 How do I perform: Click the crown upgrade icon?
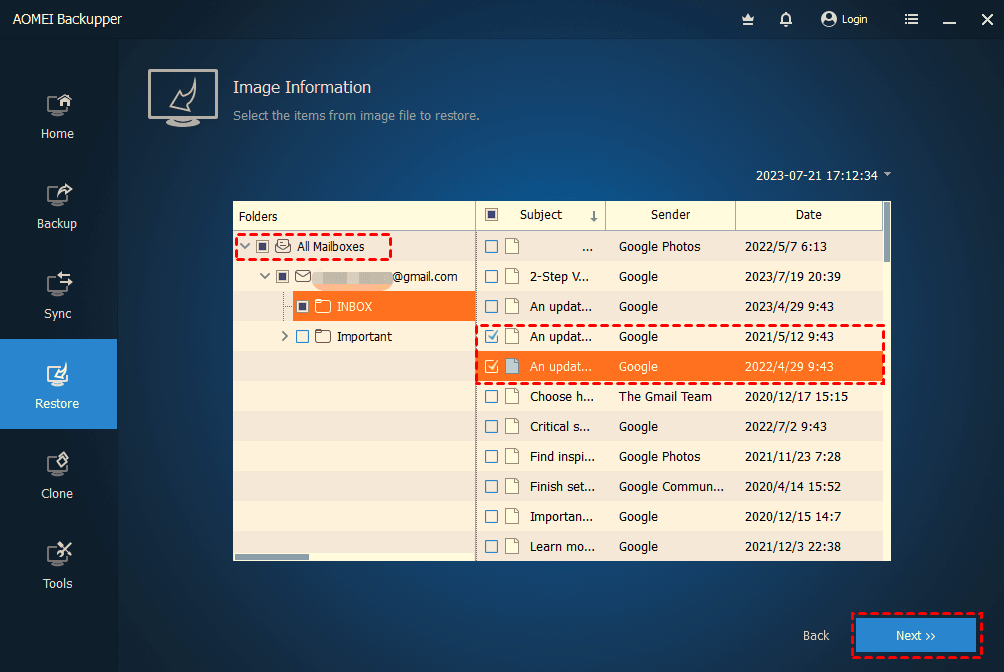coord(748,19)
